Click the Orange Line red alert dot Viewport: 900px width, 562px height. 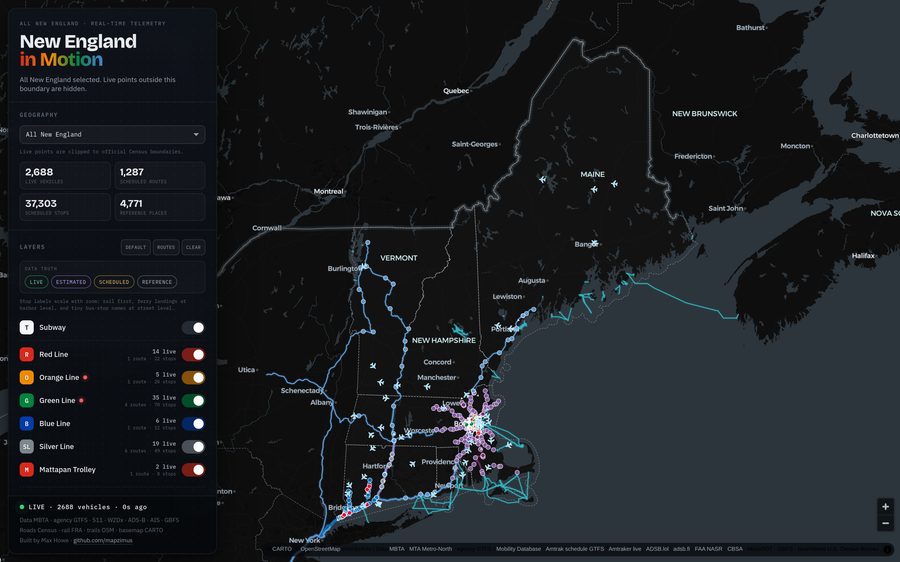[85, 377]
